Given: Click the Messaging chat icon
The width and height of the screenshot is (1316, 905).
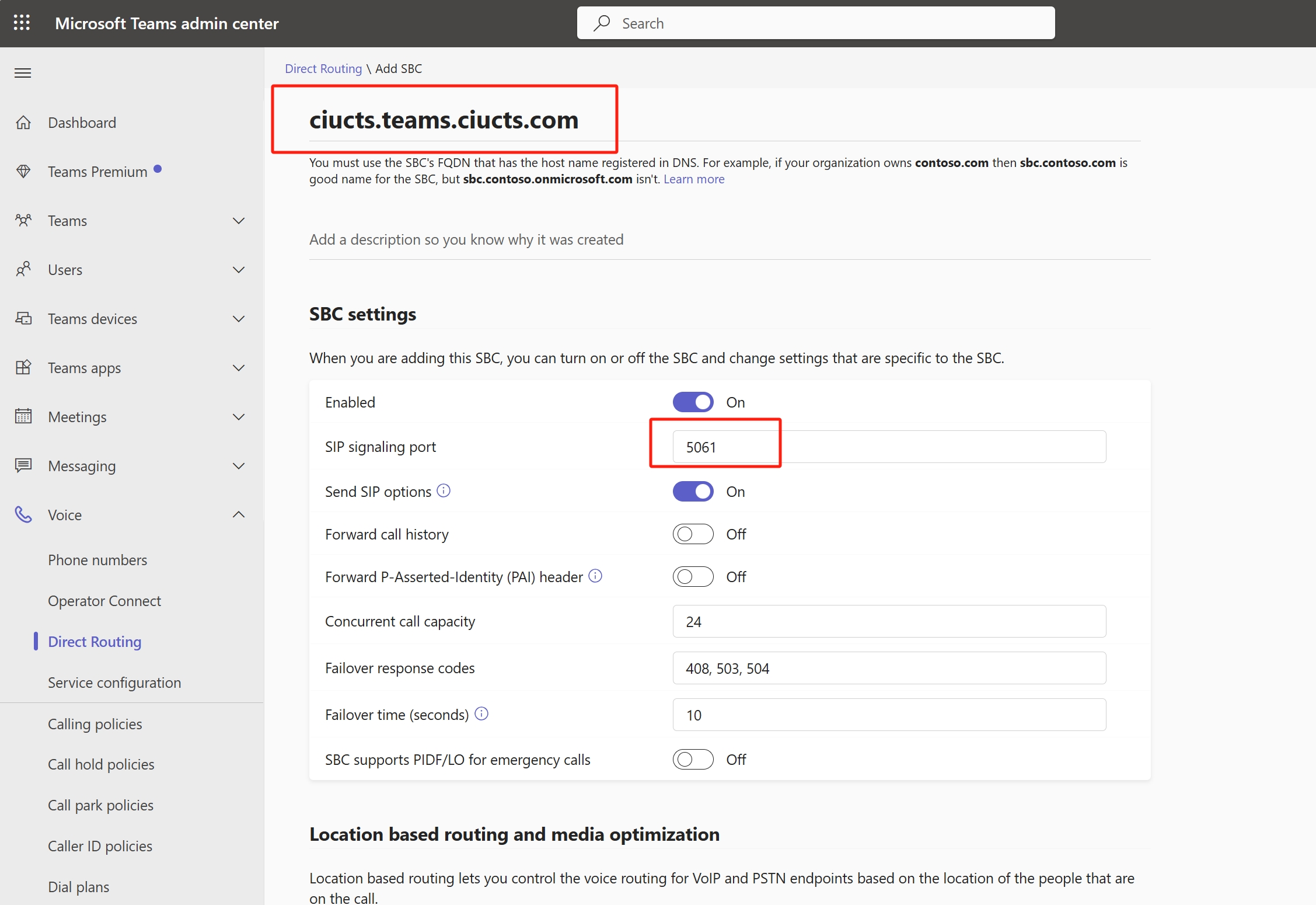Looking at the screenshot, I should (x=23, y=465).
